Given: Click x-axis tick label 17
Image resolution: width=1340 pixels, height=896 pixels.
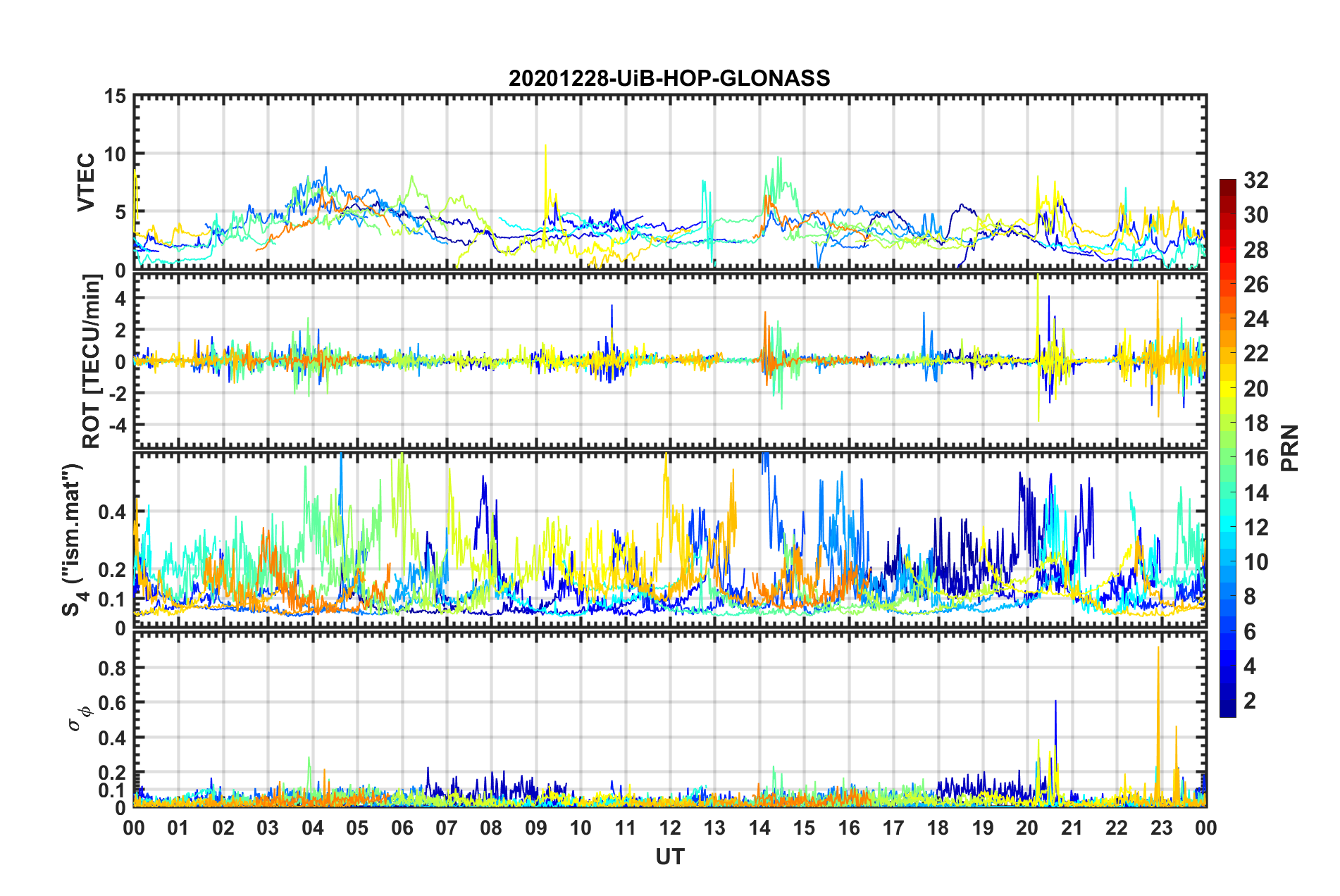Looking at the screenshot, I should pyautogui.click(x=893, y=828).
